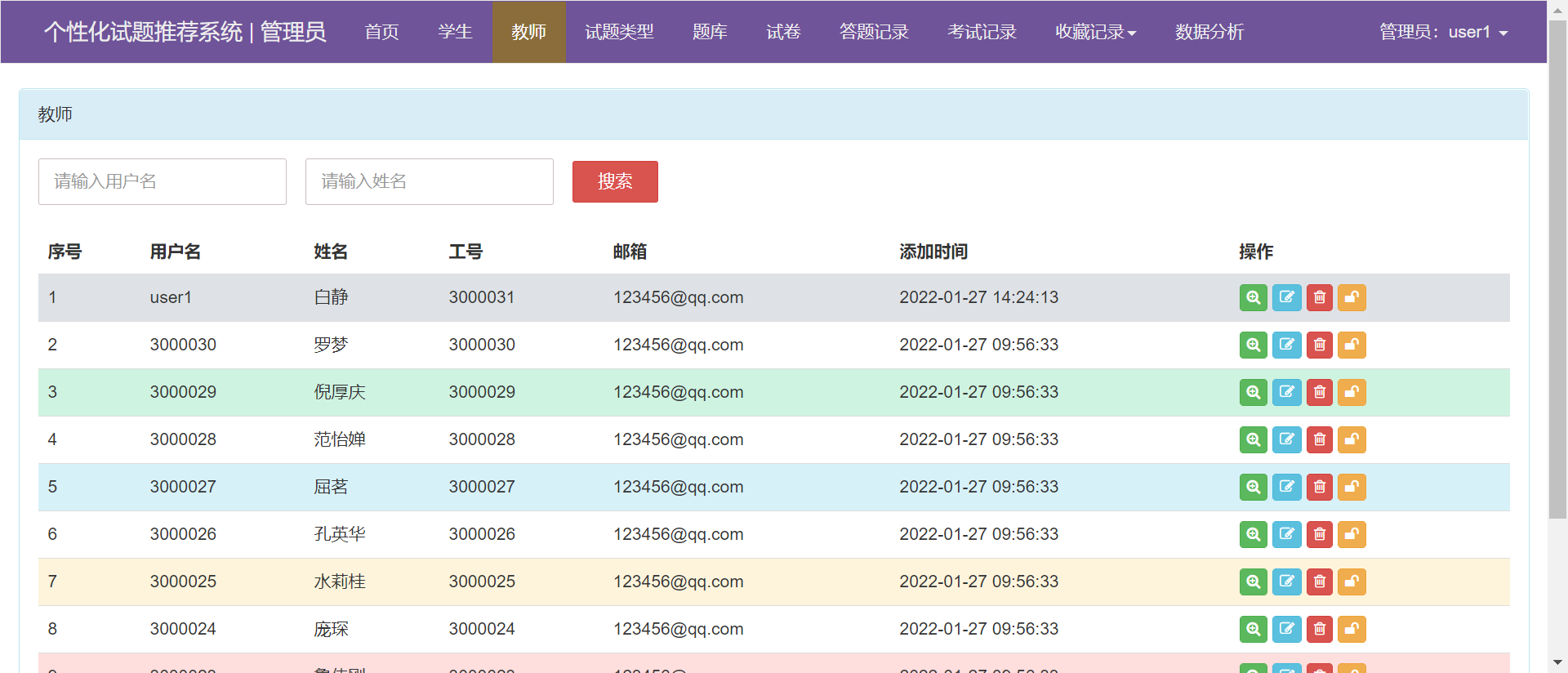Click the unlock icon in 水莉桂's row
Viewport: 1568px width, 673px height.
[x=1352, y=582]
